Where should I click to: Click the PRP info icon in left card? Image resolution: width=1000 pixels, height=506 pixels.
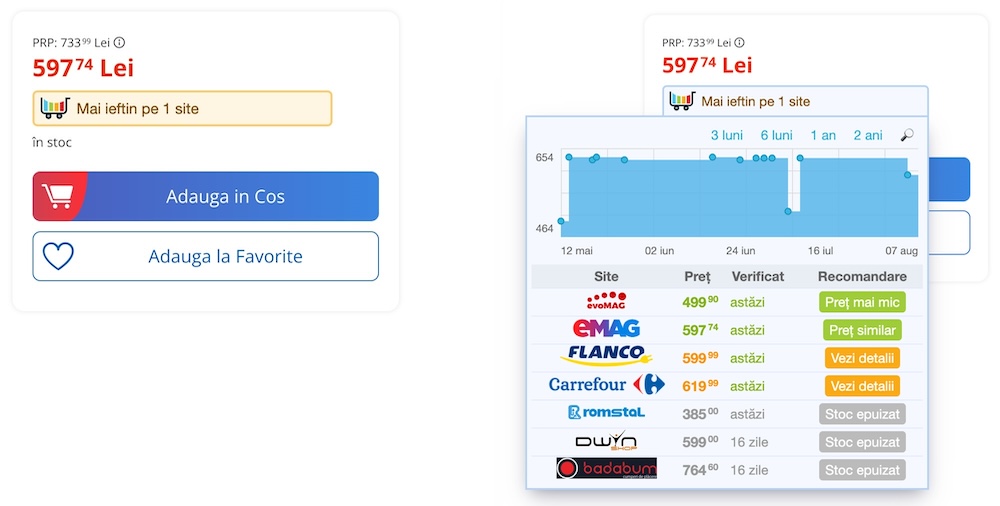120,43
